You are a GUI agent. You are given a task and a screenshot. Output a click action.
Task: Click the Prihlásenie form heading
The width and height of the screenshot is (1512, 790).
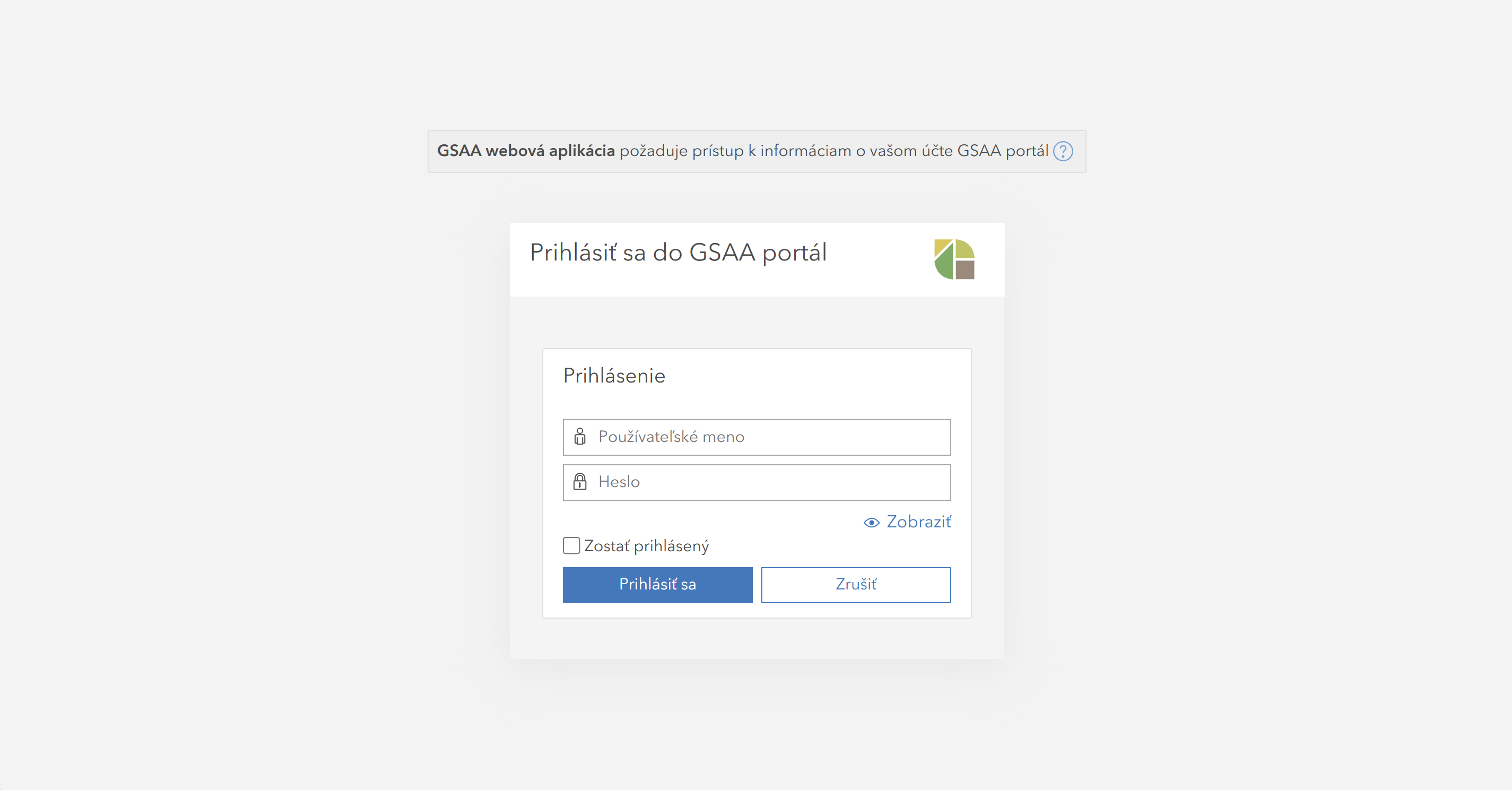click(x=614, y=376)
